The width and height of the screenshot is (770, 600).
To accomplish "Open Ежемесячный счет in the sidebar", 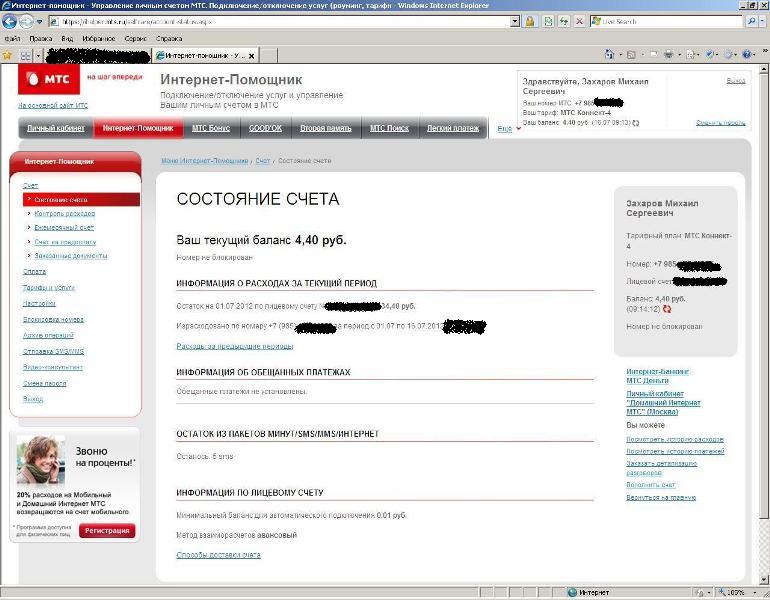I will click(64, 227).
